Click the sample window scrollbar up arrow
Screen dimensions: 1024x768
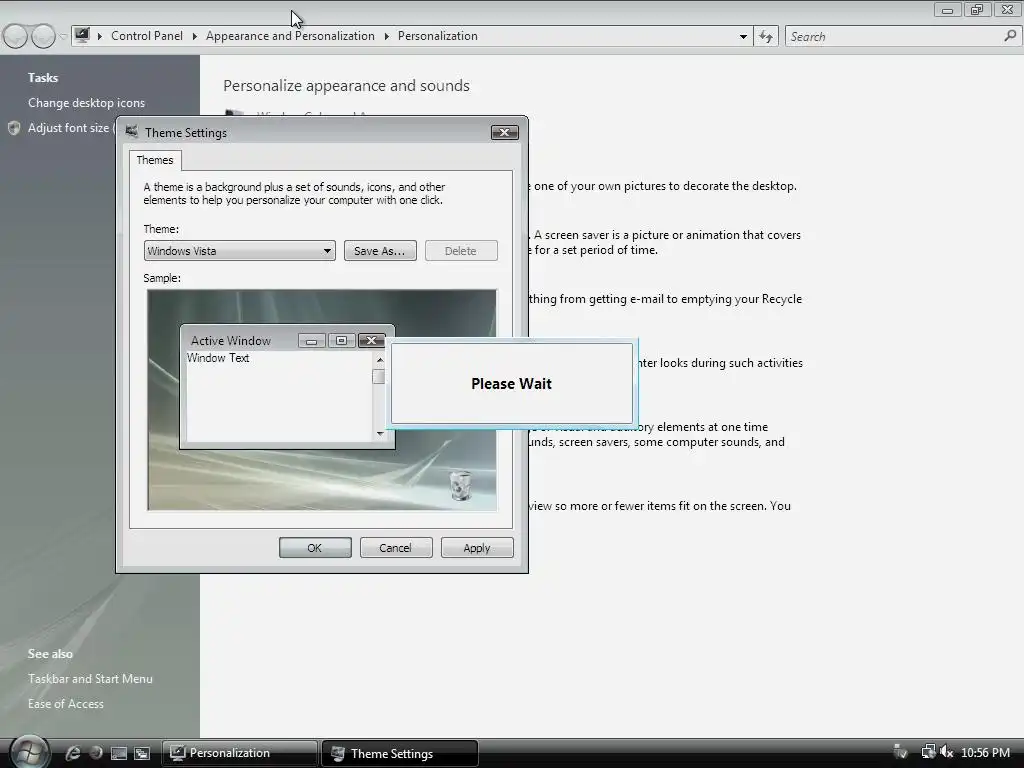(x=379, y=360)
